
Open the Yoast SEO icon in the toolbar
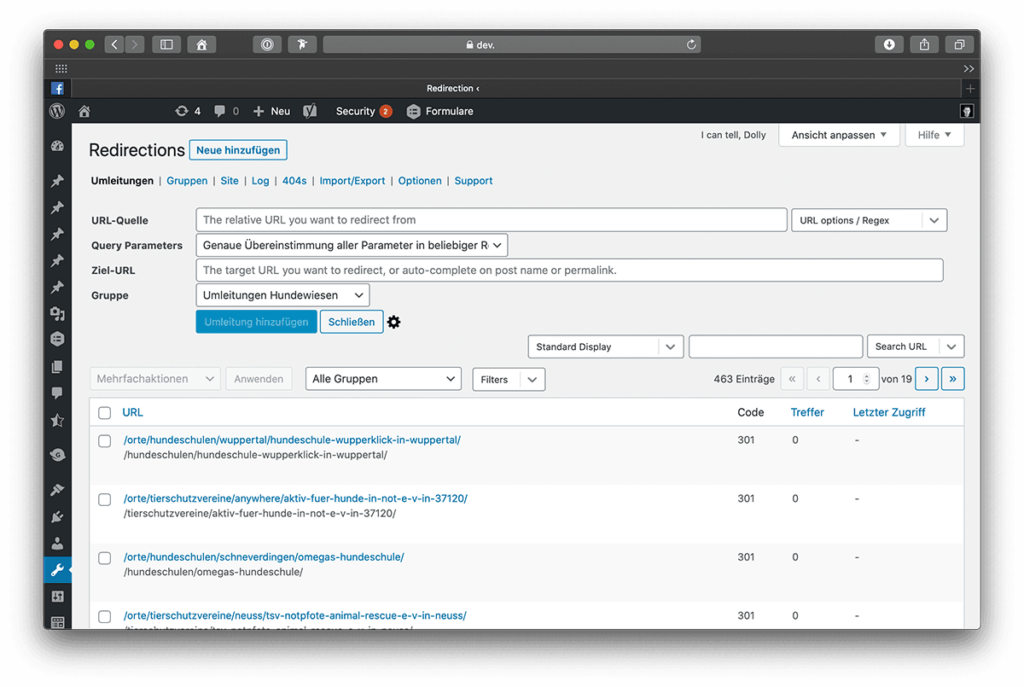pyautogui.click(x=310, y=111)
